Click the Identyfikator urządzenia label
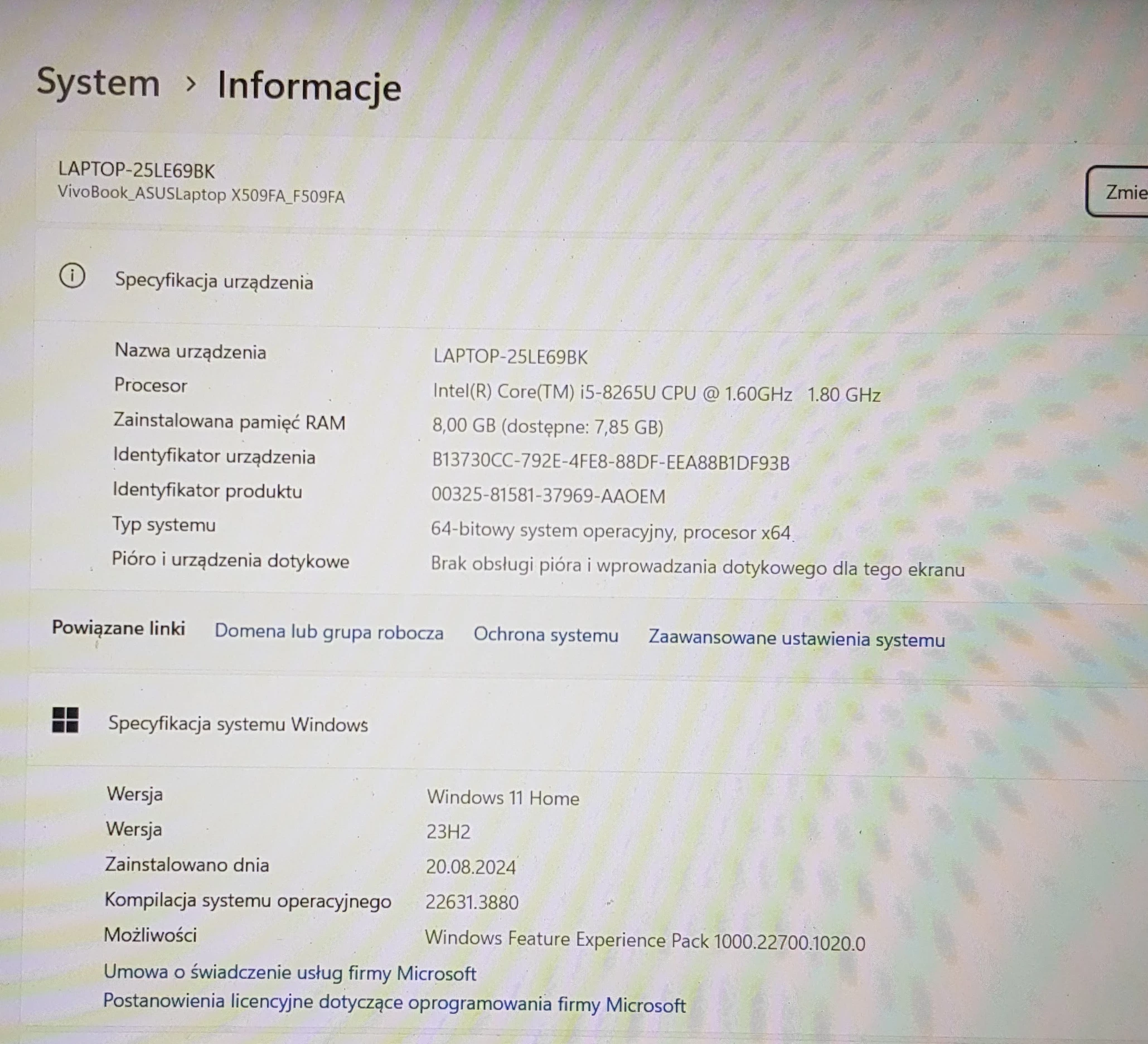 pyautogui.click(x=214, y=456)
